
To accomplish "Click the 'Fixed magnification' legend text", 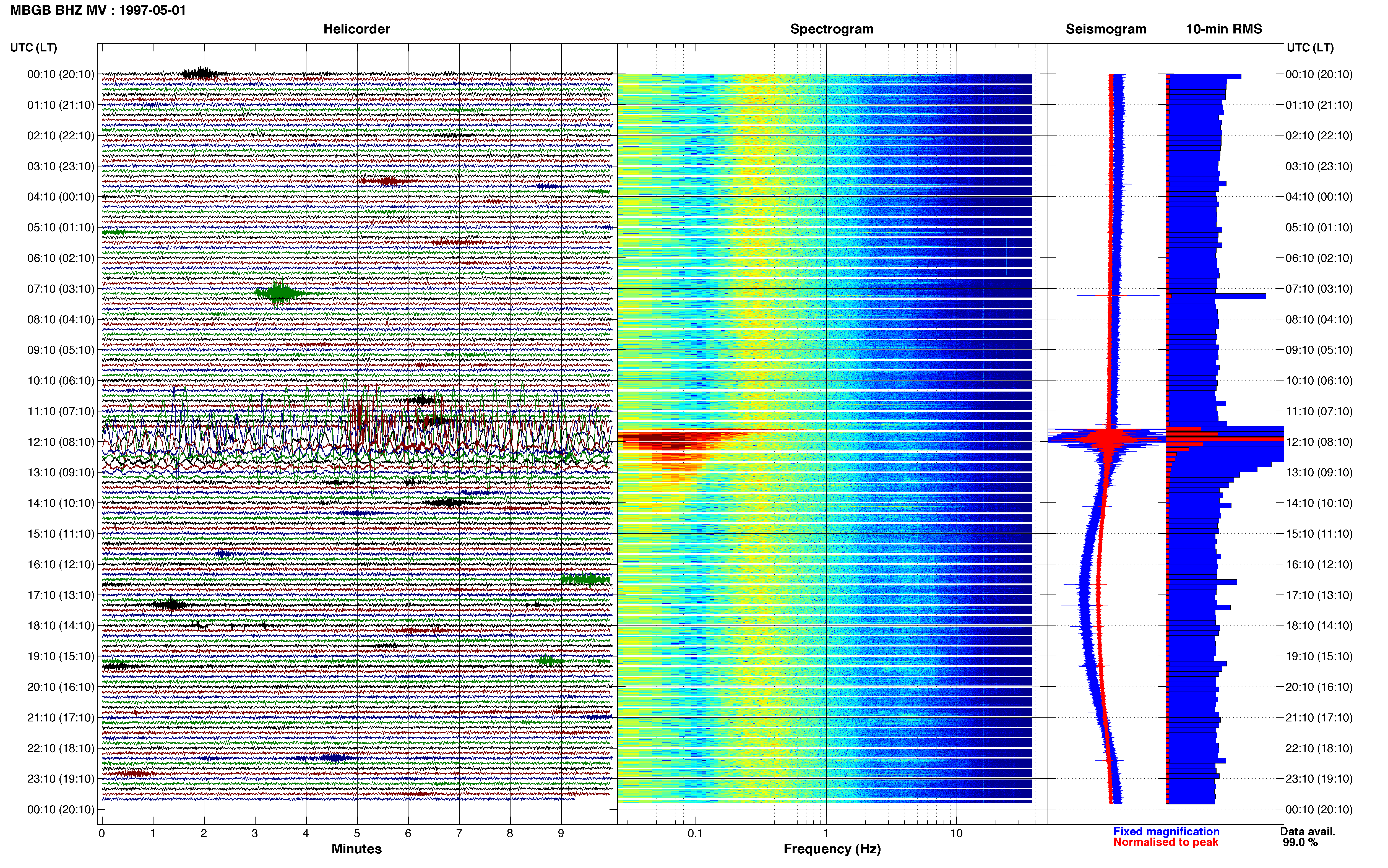I will click(x=1166, y=832).
